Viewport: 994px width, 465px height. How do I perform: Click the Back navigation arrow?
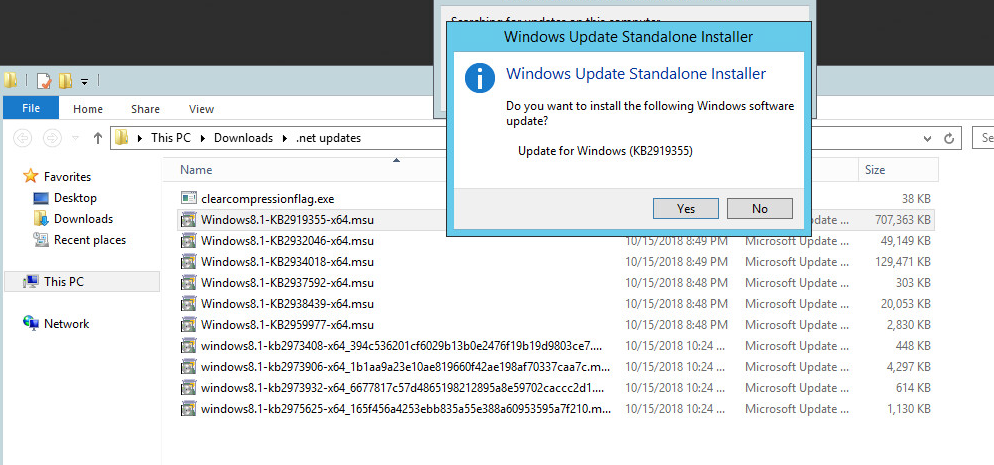point(23,137)
